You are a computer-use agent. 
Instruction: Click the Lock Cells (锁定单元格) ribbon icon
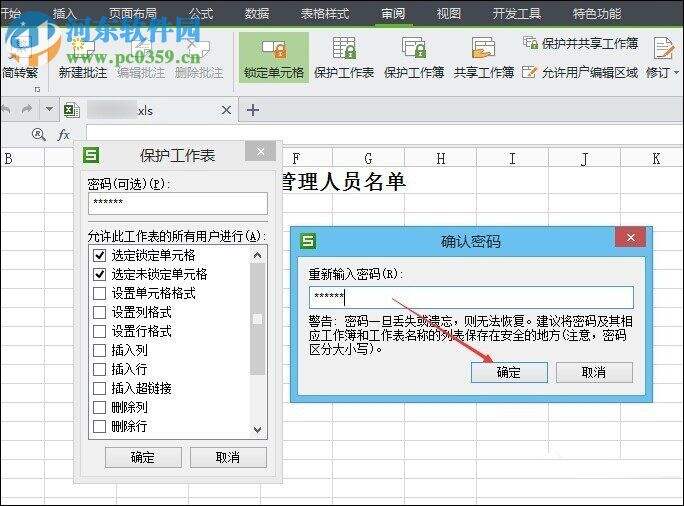274,58
